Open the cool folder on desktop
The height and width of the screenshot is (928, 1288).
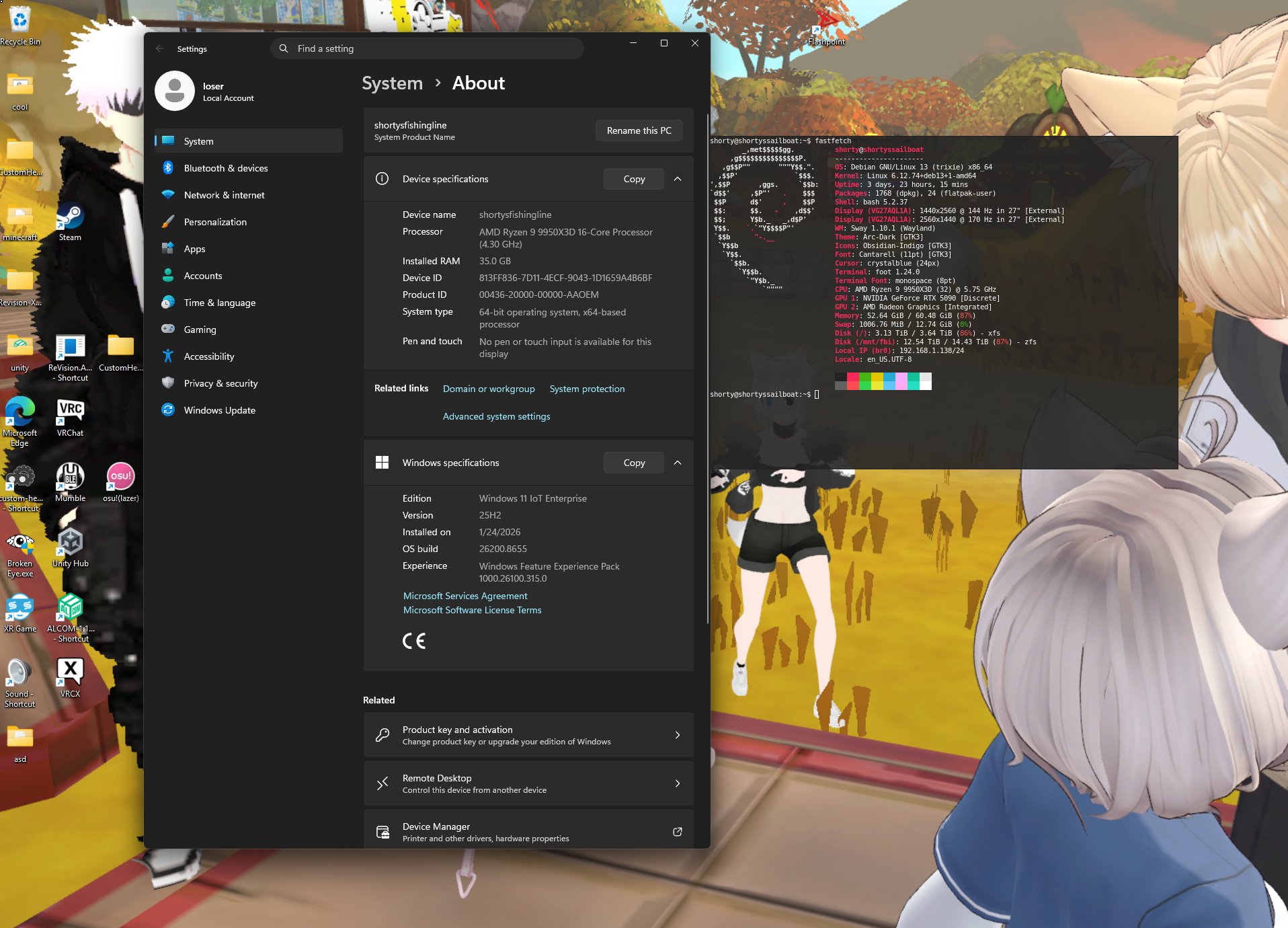point(20,91)
